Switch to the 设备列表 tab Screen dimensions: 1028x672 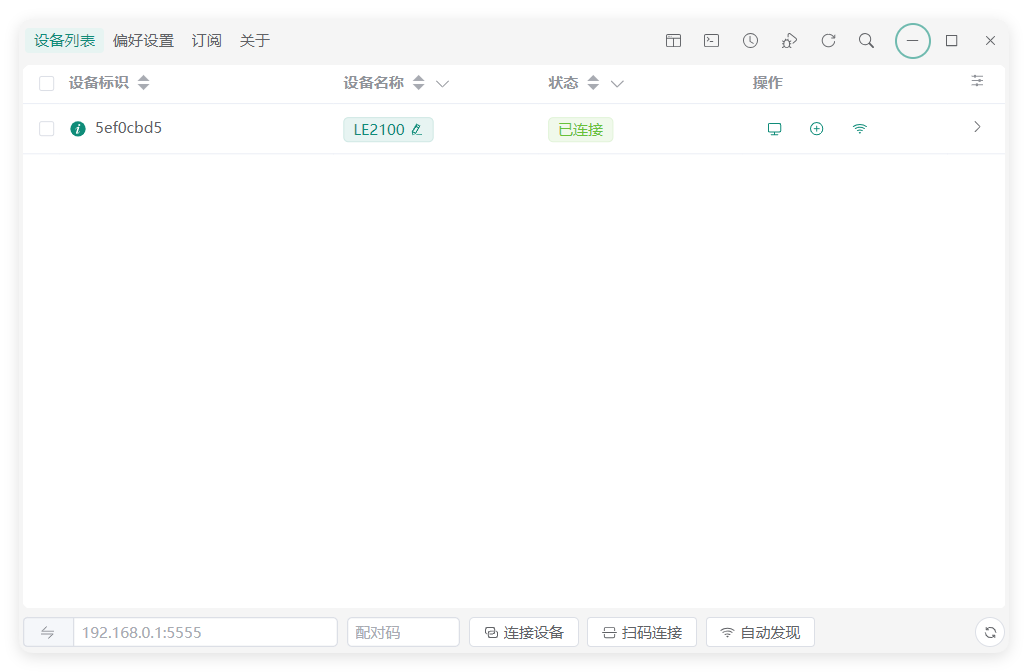click(64, 41)
